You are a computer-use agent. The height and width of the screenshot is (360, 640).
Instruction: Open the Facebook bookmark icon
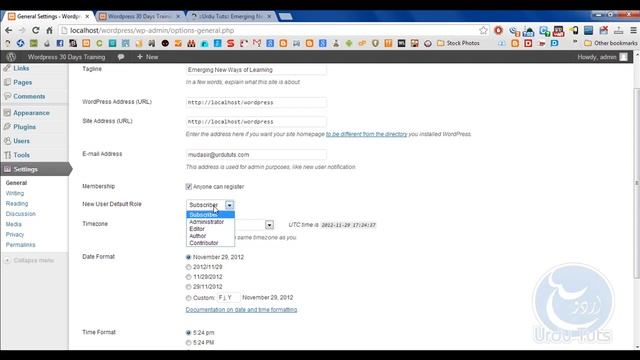pyautogui.click(x=60, y=43)
